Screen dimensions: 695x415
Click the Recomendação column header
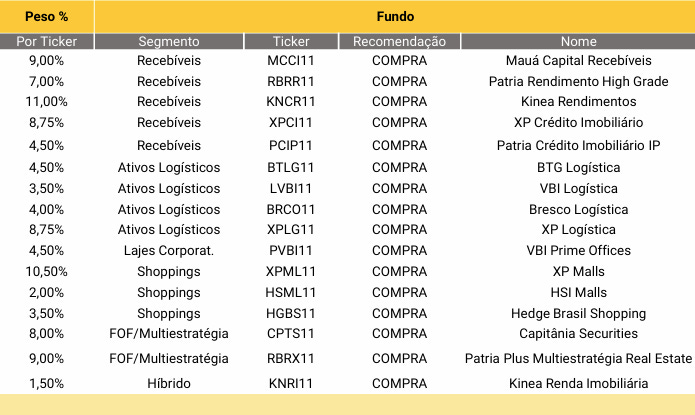pyautogui.click(x=399, y=41)
